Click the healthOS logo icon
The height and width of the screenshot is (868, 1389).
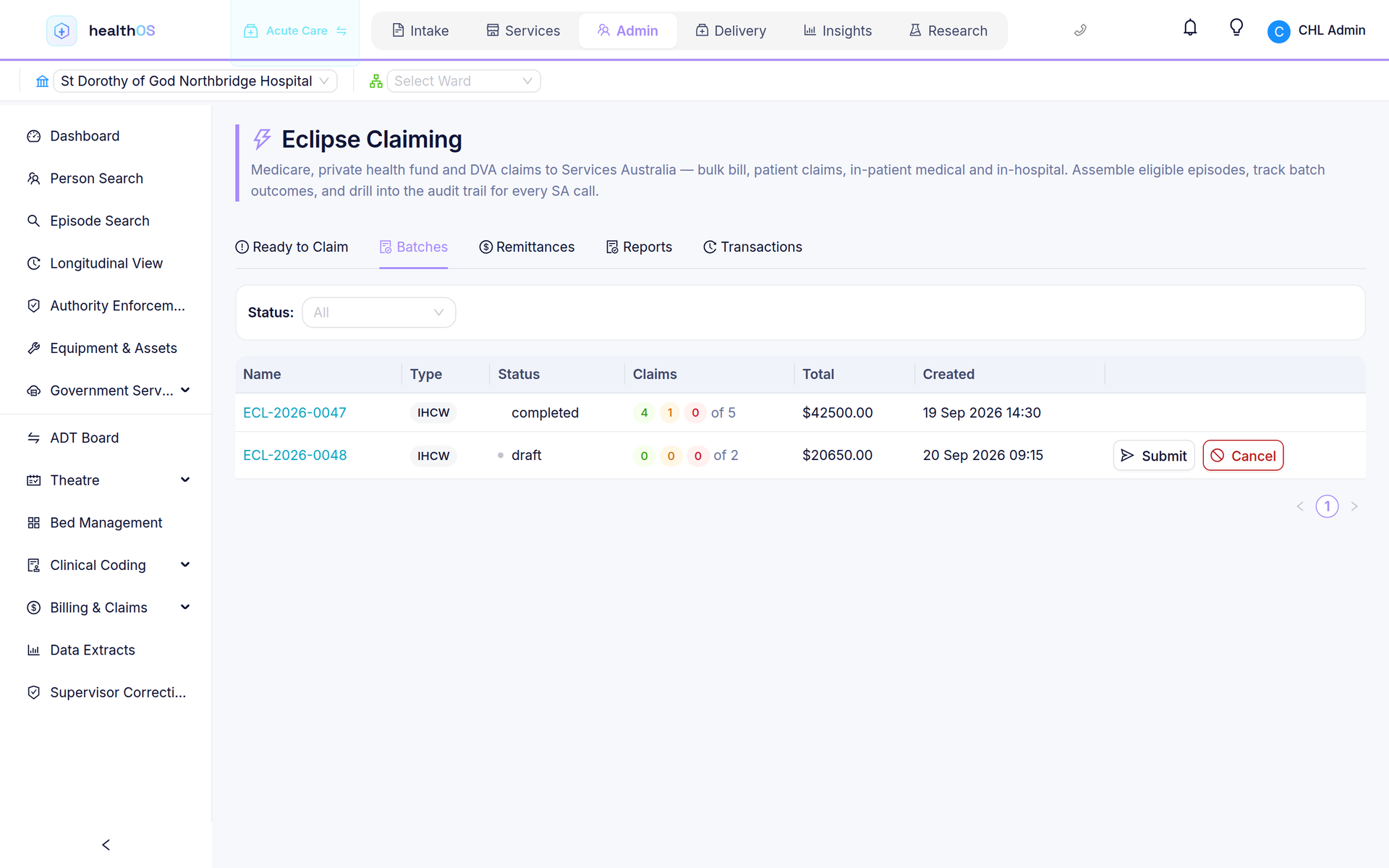point(61,30)
